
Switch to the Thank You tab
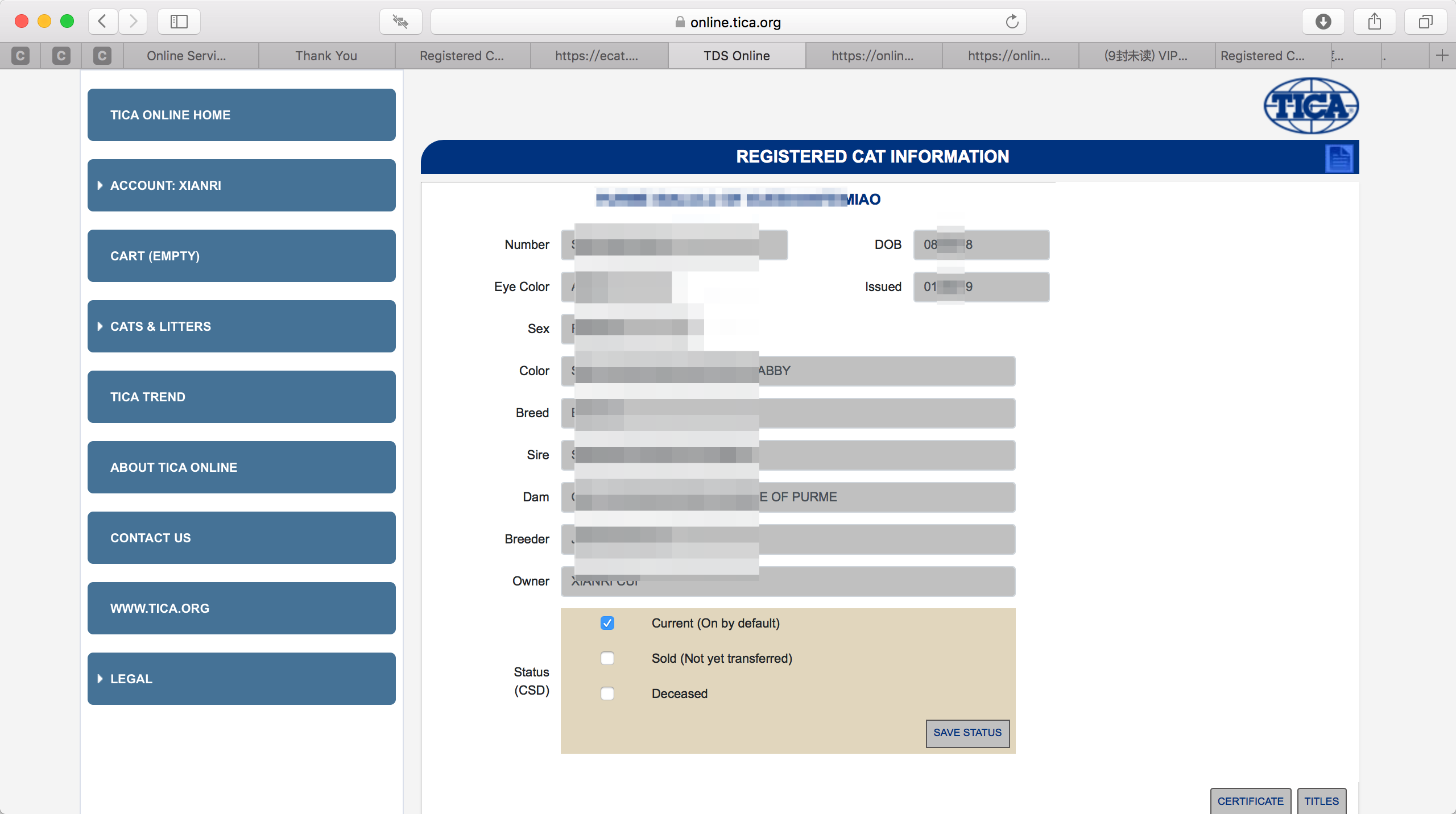coord(326,56)
